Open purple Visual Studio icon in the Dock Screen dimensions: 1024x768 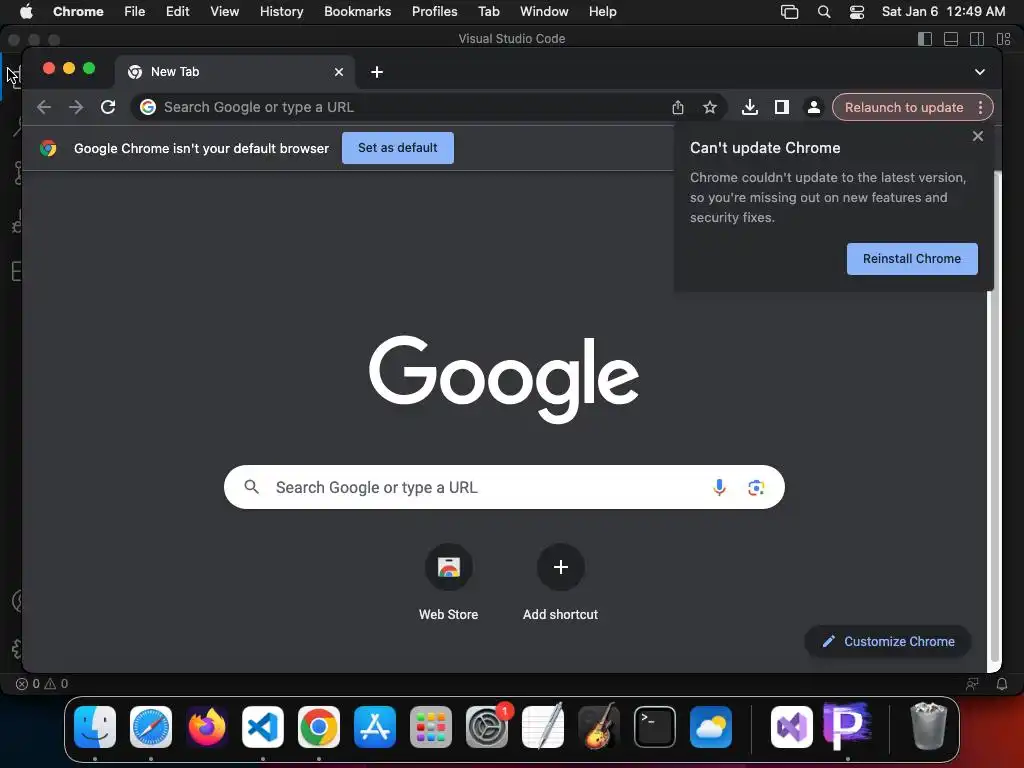(792, 727)
